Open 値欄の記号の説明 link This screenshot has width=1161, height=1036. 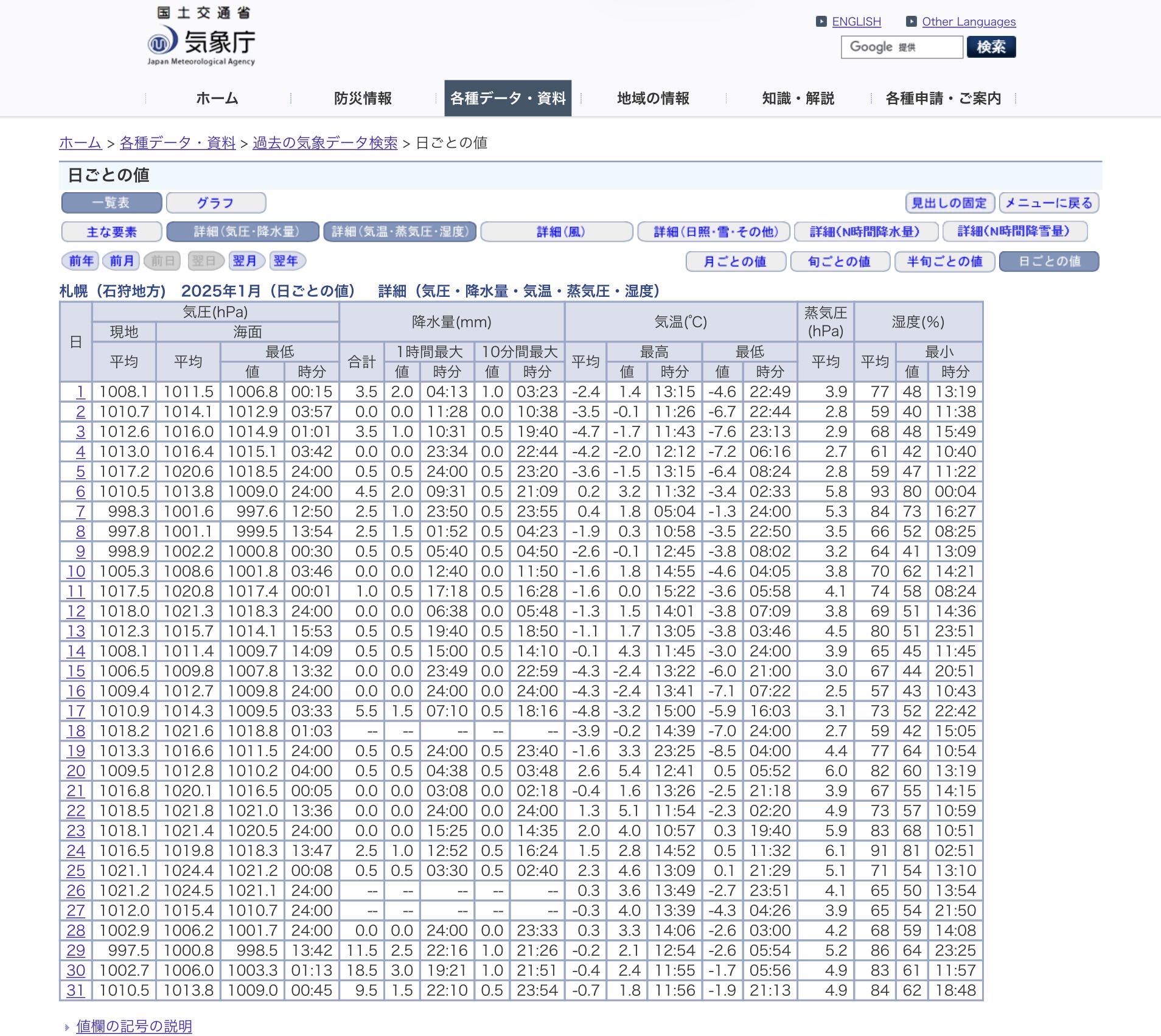click(x=134, y=1026)
